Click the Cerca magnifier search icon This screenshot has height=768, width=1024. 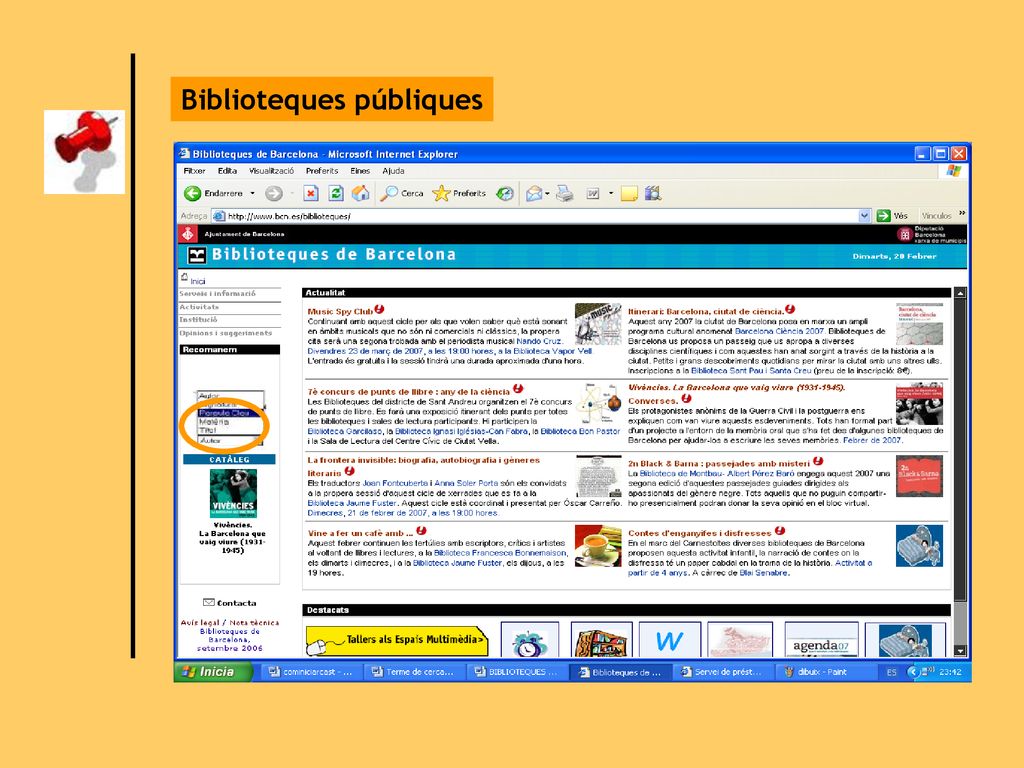coord(389,193)
